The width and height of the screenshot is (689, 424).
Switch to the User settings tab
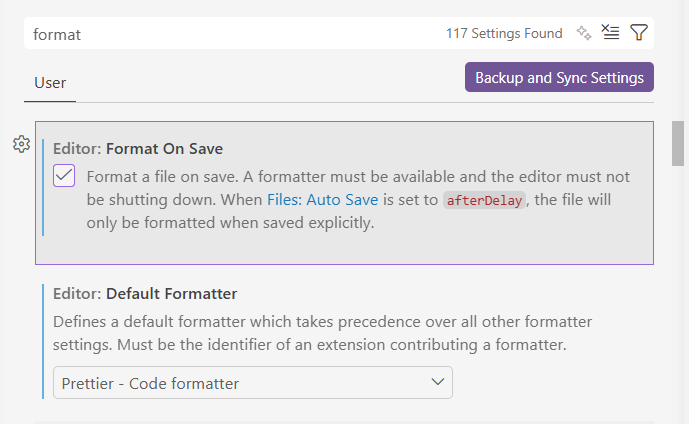(50, 83)
